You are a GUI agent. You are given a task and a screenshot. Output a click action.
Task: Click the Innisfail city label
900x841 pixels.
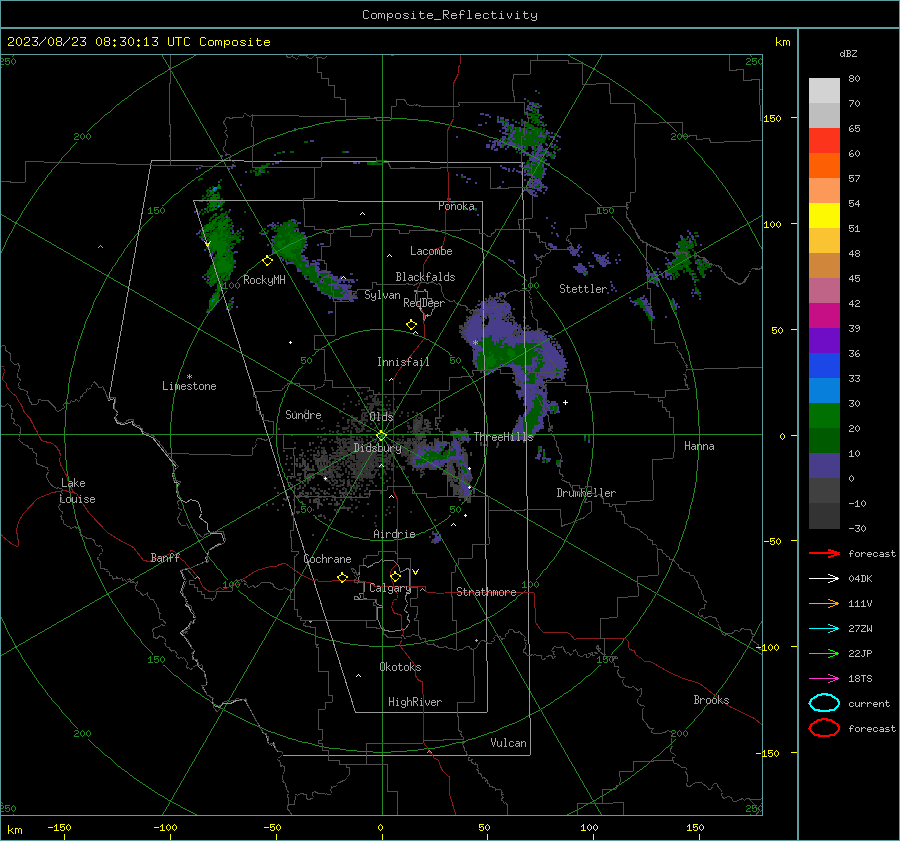point(403,362)
